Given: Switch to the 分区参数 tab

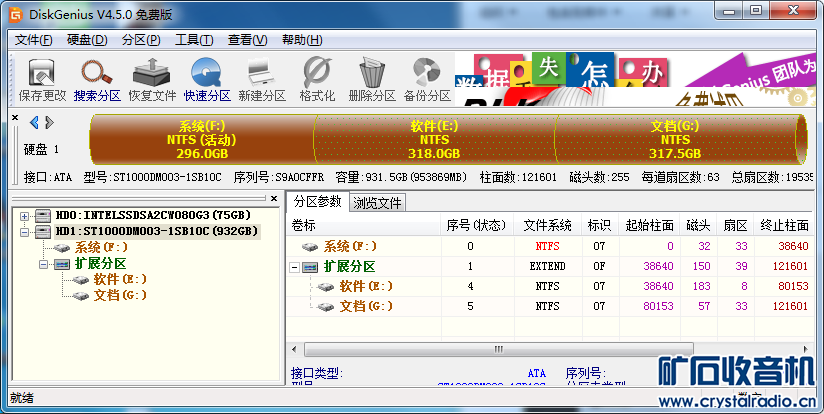Looking at the screenshot, I should (x=318, y=202).
